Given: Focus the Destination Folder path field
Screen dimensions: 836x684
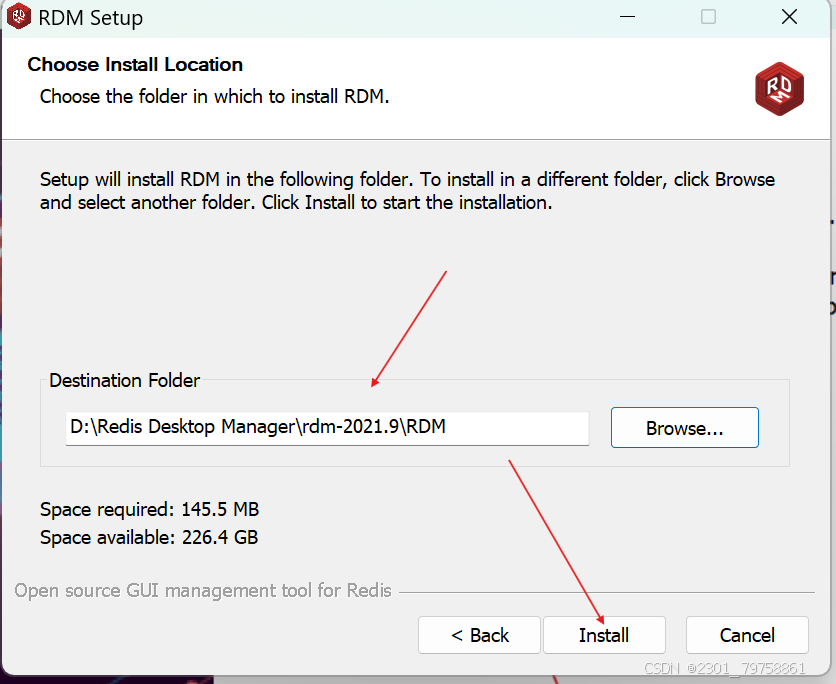Looking at the screenshot, I should click(x=327, y=428).
